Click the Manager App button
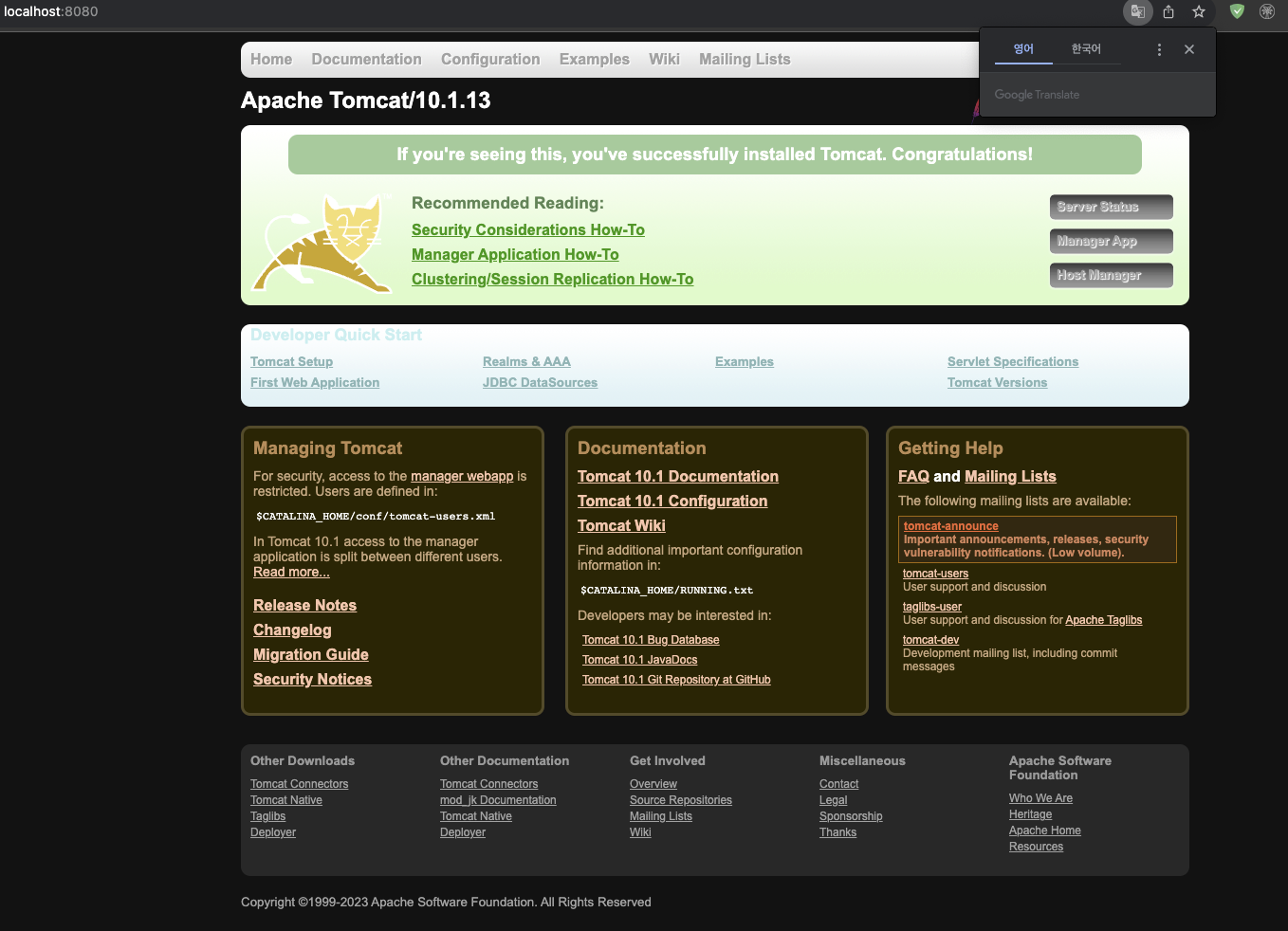 [1111, 241]
